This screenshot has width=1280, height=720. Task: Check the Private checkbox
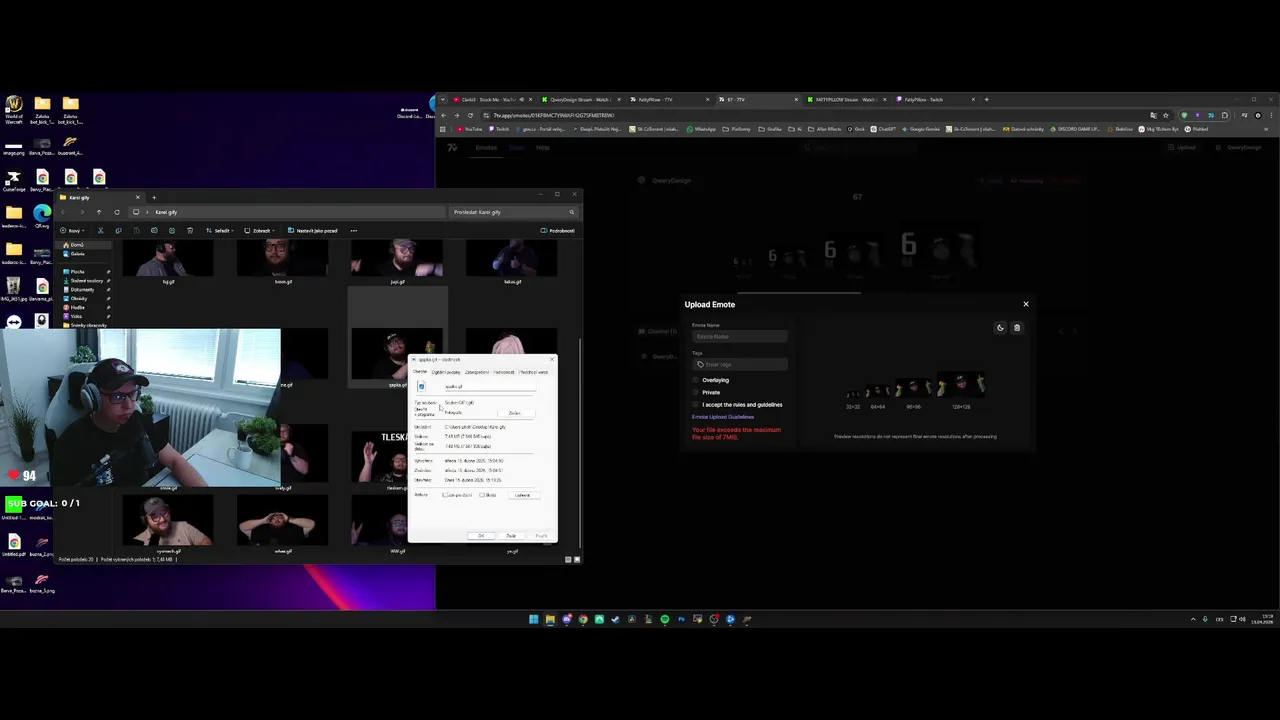coord(696,392)
